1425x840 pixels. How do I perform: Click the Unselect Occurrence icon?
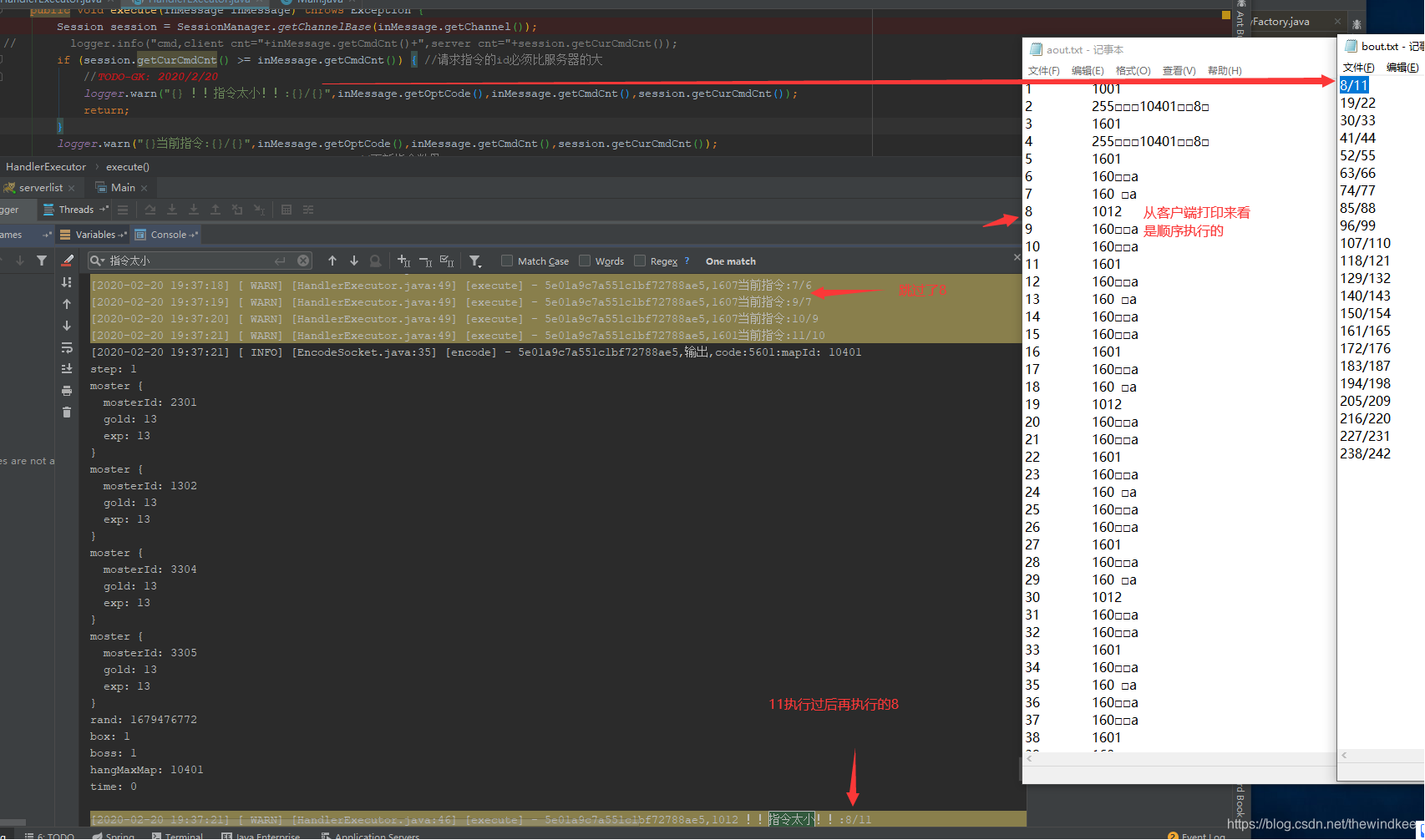425,261
